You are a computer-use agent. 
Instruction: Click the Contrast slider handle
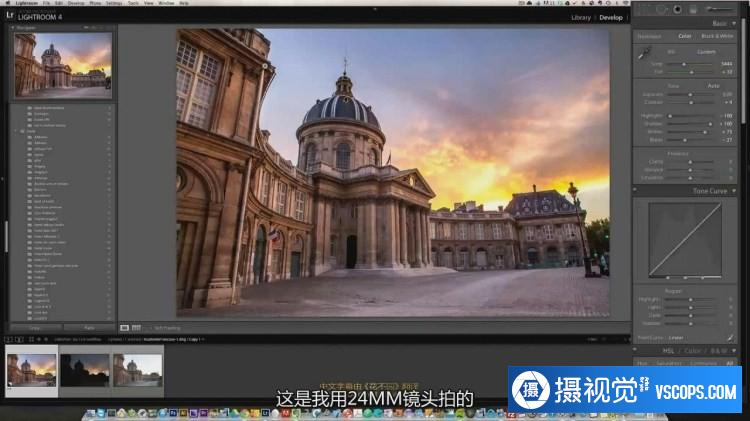(690, 102)
